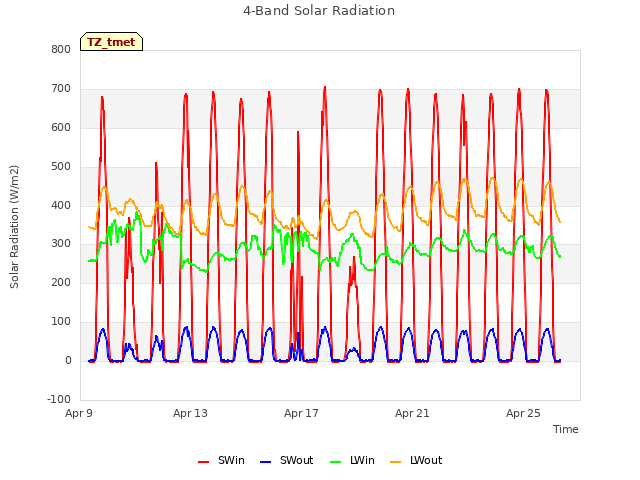Viewport: 640px width, 480px height.
Task: Click the 700 y-axis tick label
Action: pyautogui.click(x=61, y=89)
